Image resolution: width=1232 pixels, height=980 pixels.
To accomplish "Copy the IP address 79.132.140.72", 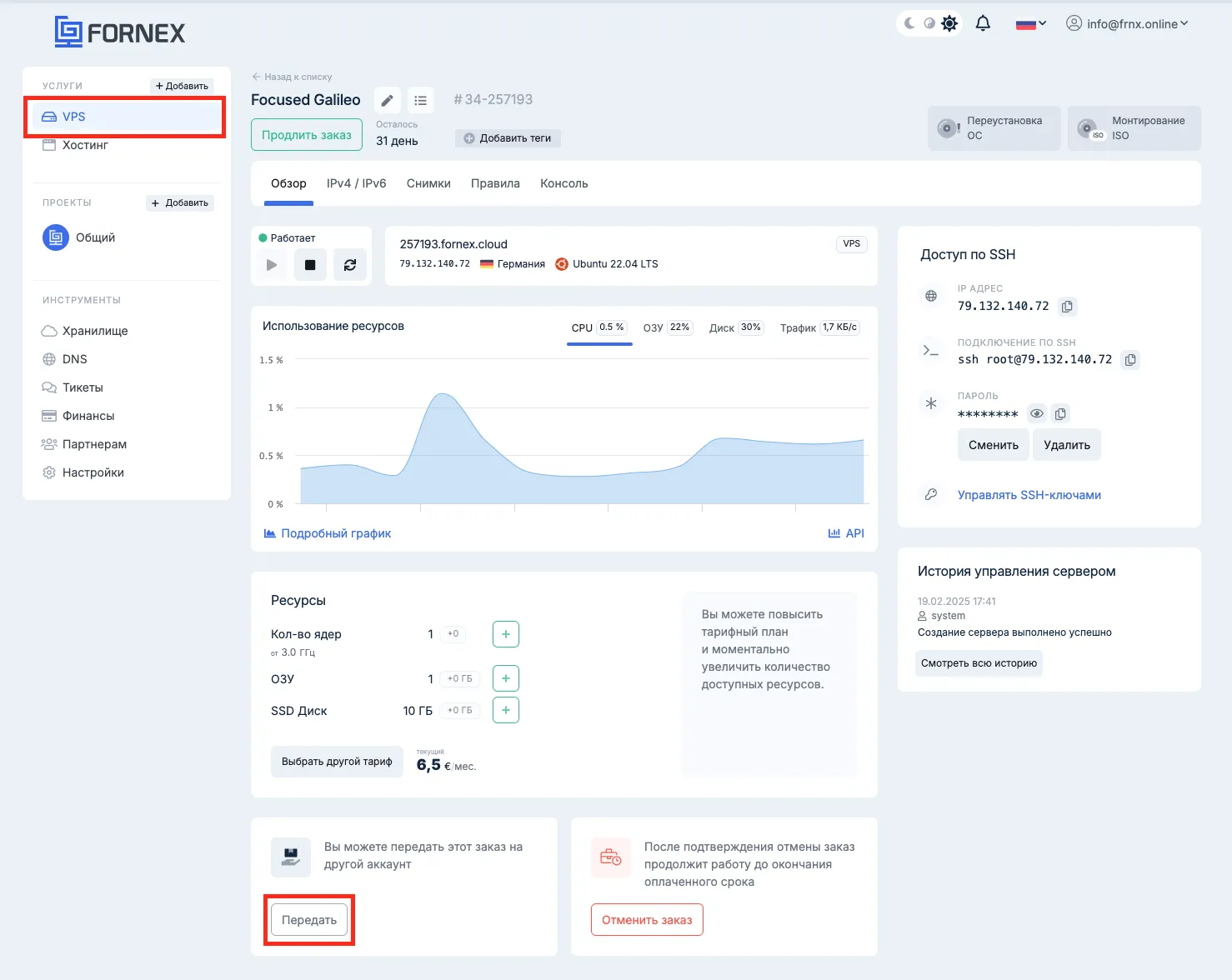I will pyautogui.click(x=1067, y=307).
